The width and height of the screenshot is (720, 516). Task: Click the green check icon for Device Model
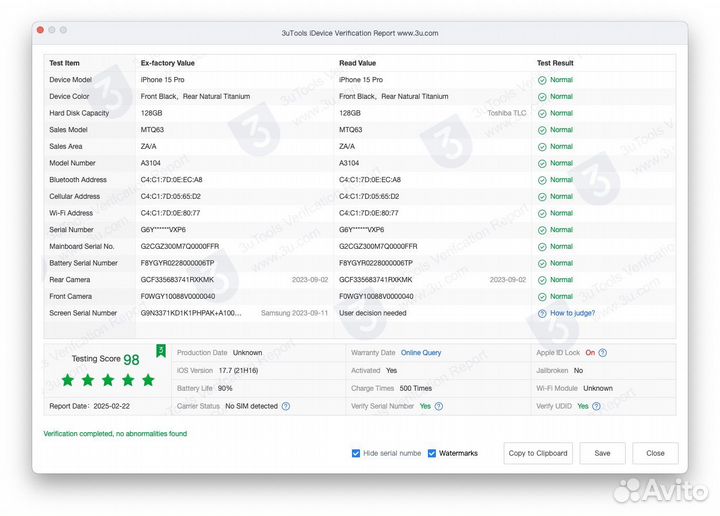(542, 80)
